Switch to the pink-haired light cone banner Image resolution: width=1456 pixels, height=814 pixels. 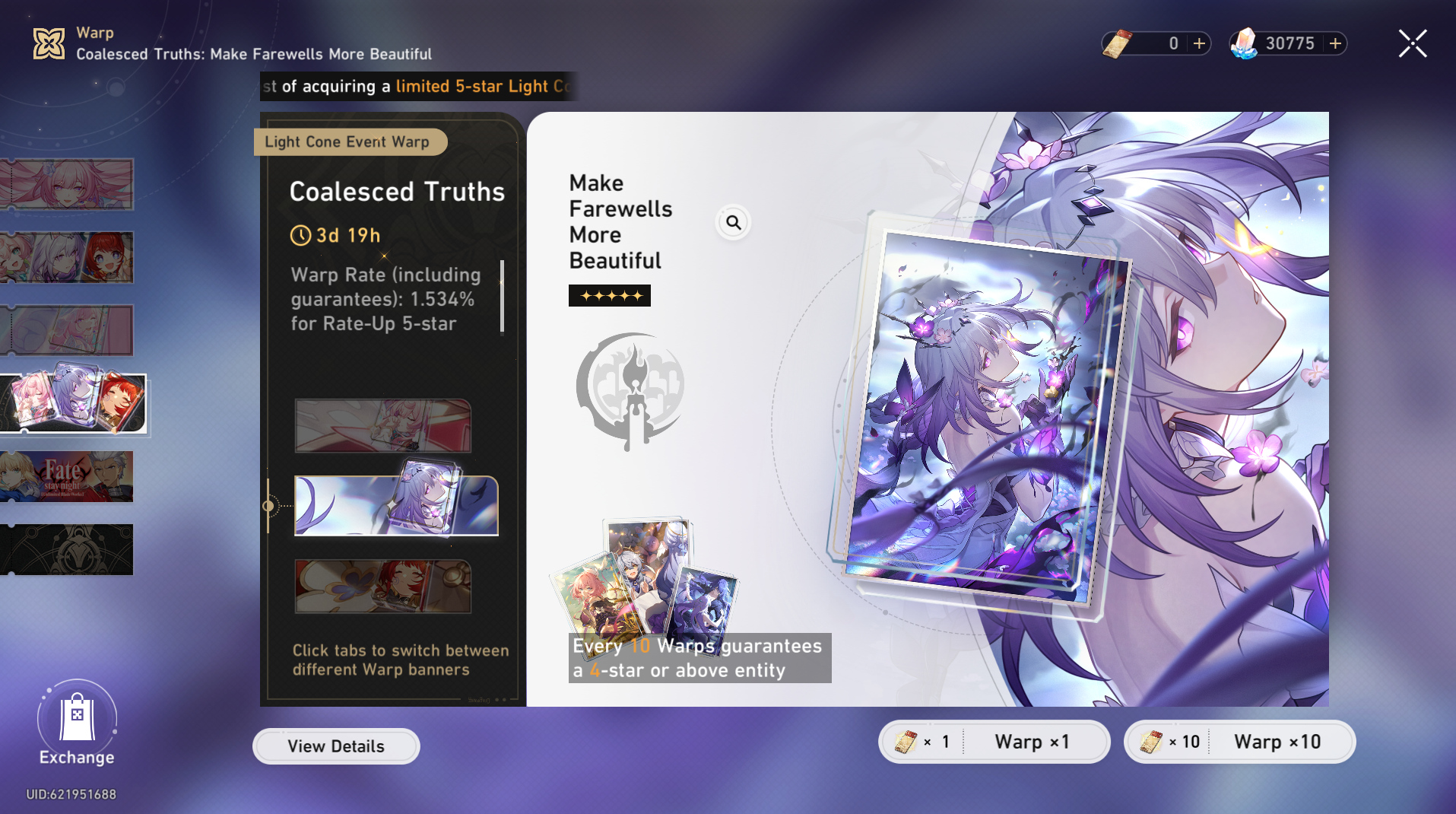[x=383, y=426]
